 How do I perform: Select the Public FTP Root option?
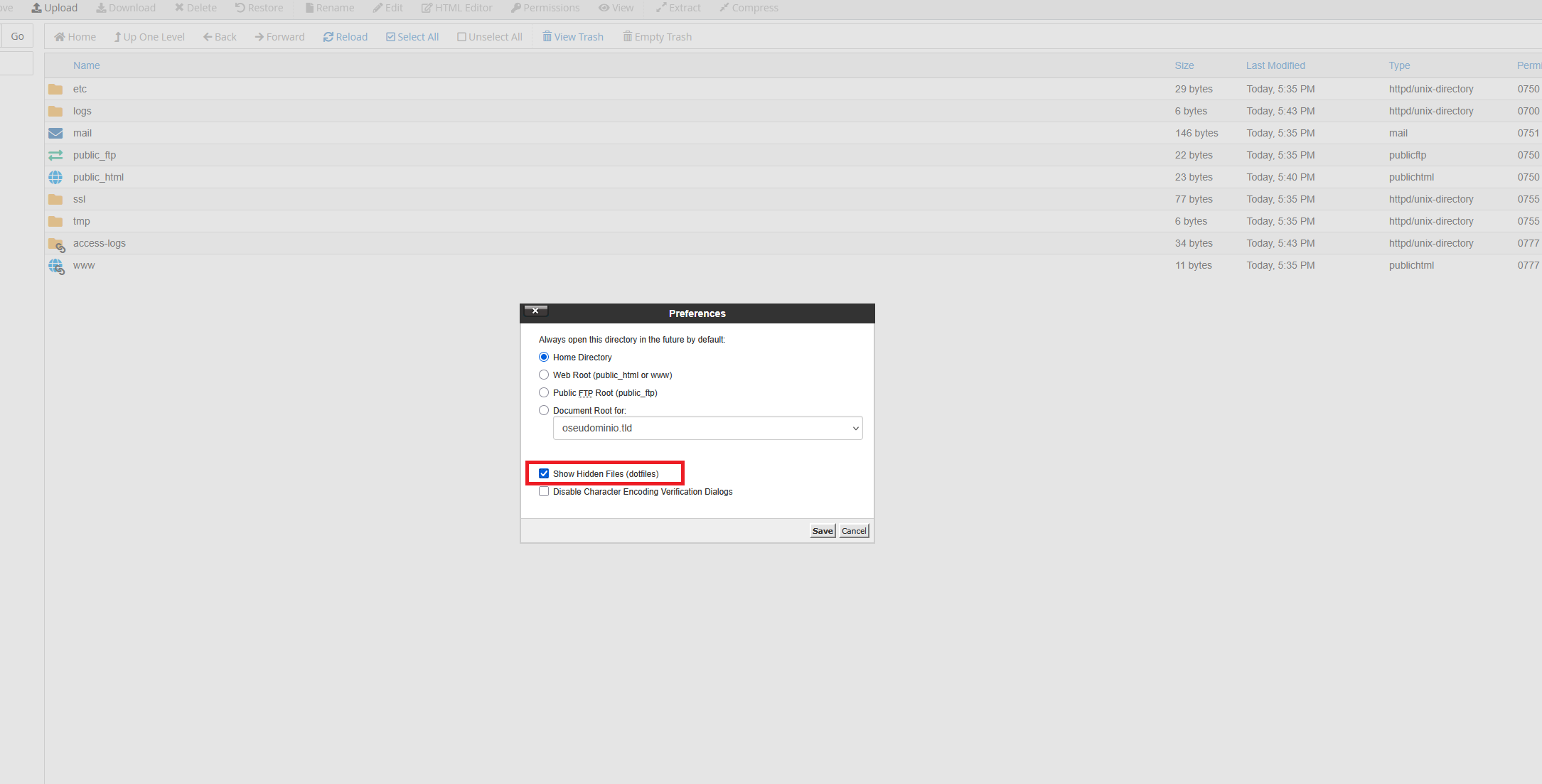click(544, 392)
